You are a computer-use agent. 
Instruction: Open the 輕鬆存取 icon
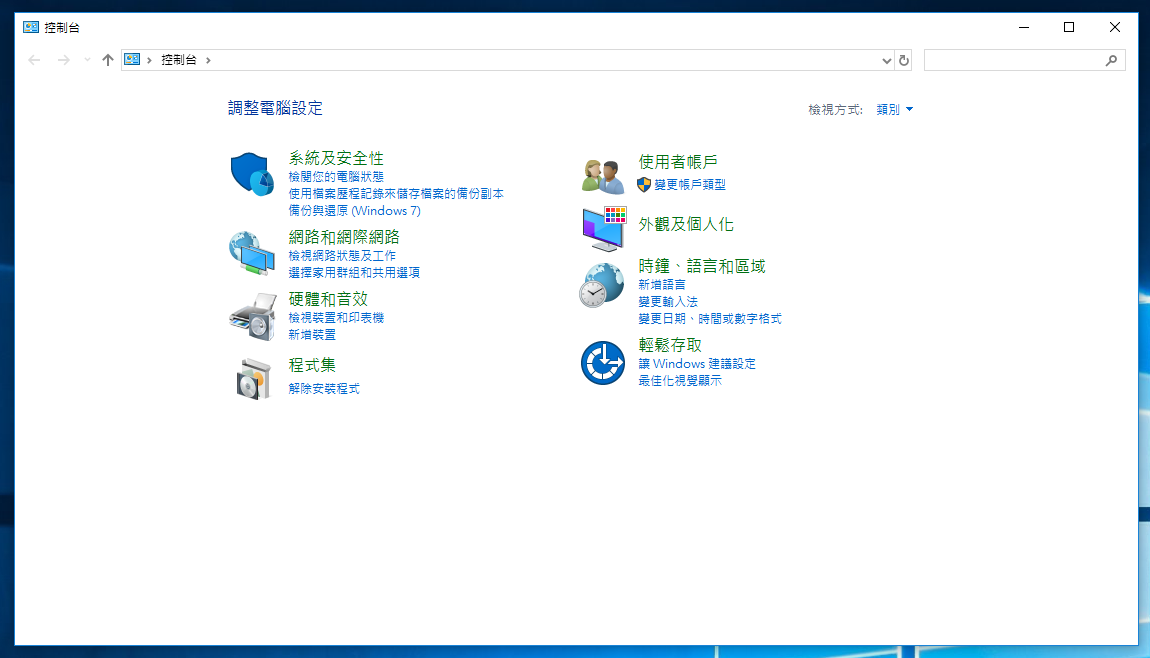603,363
